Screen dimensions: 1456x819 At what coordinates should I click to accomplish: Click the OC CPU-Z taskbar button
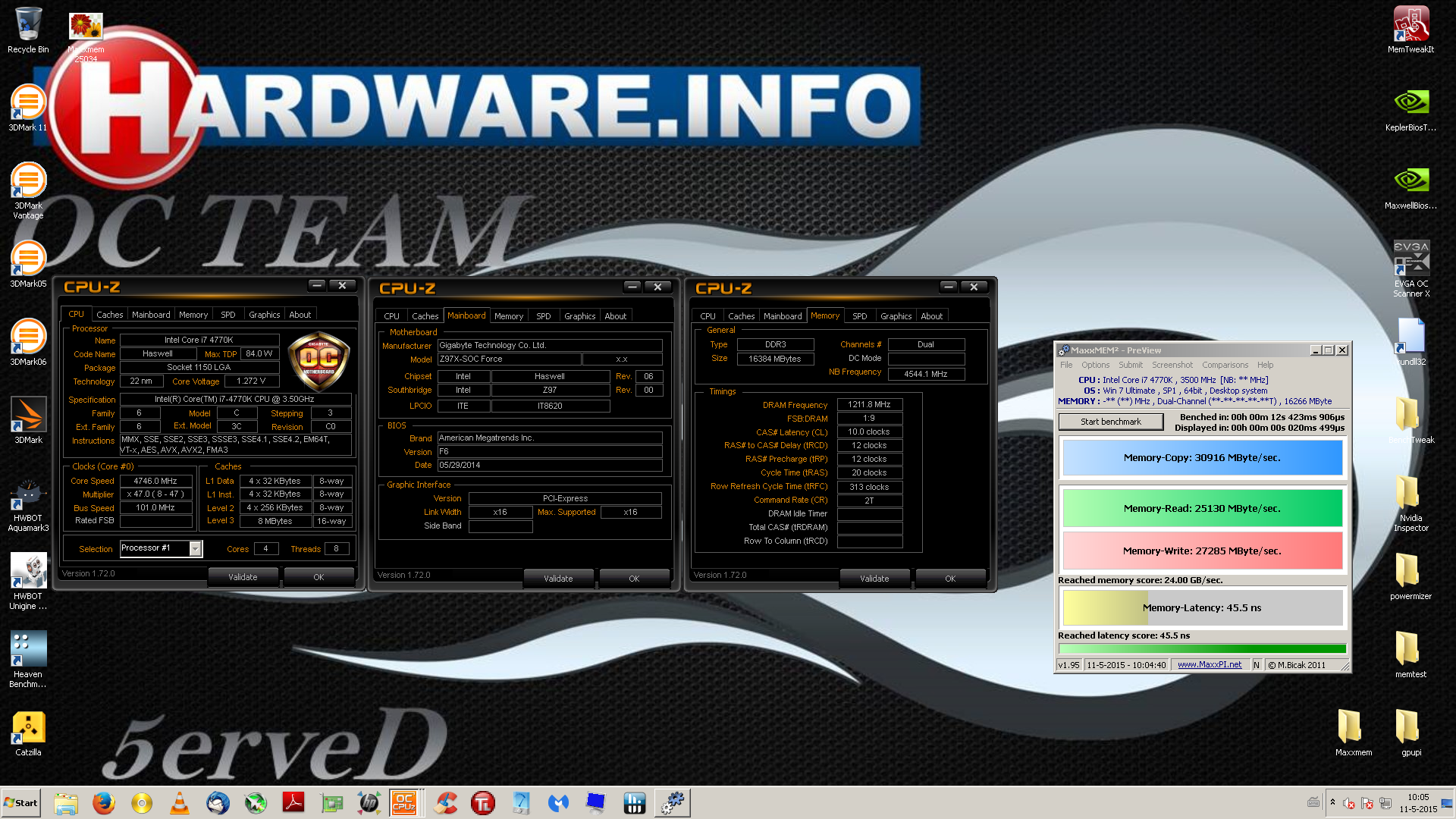pos(404,802)
